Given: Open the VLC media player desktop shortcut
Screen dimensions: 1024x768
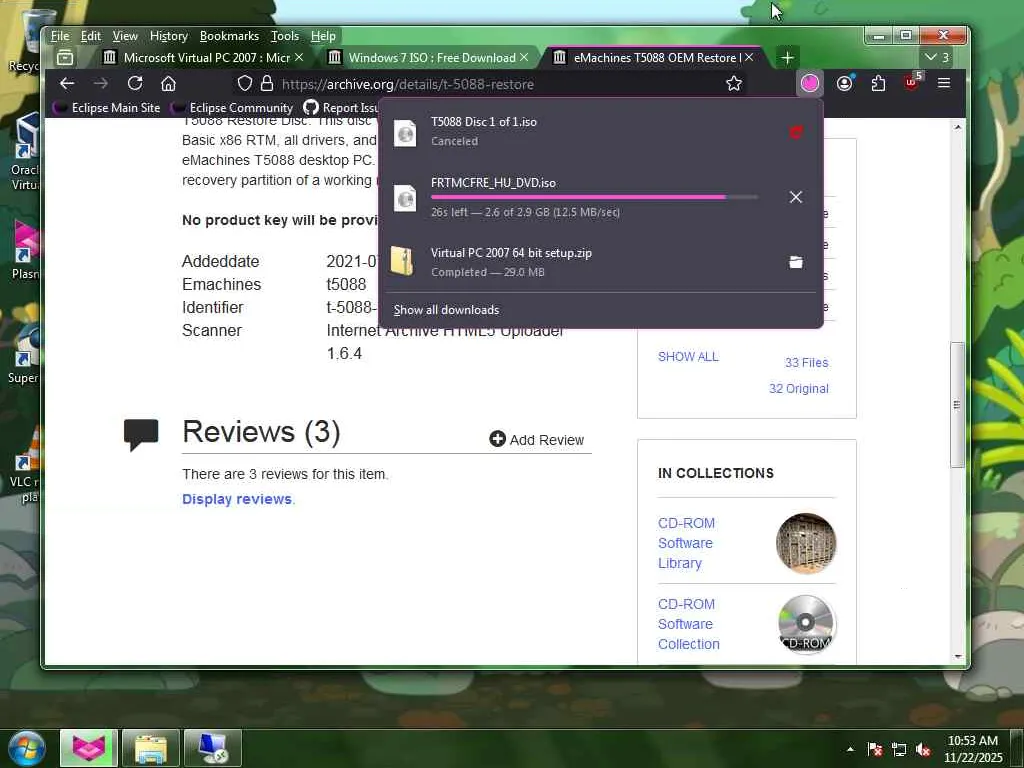Looking at the screenshot, I should (25, 464).
